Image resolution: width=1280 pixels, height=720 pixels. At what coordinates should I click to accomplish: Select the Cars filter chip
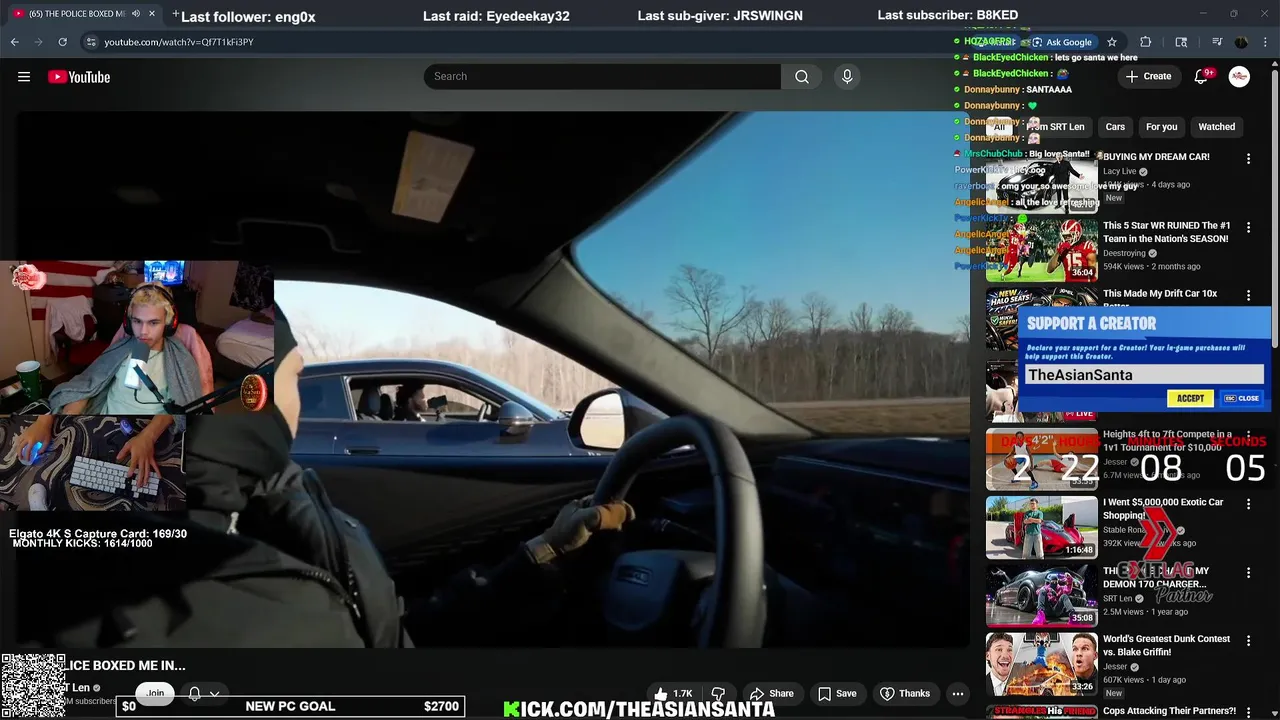click(x=1115, y=127)
